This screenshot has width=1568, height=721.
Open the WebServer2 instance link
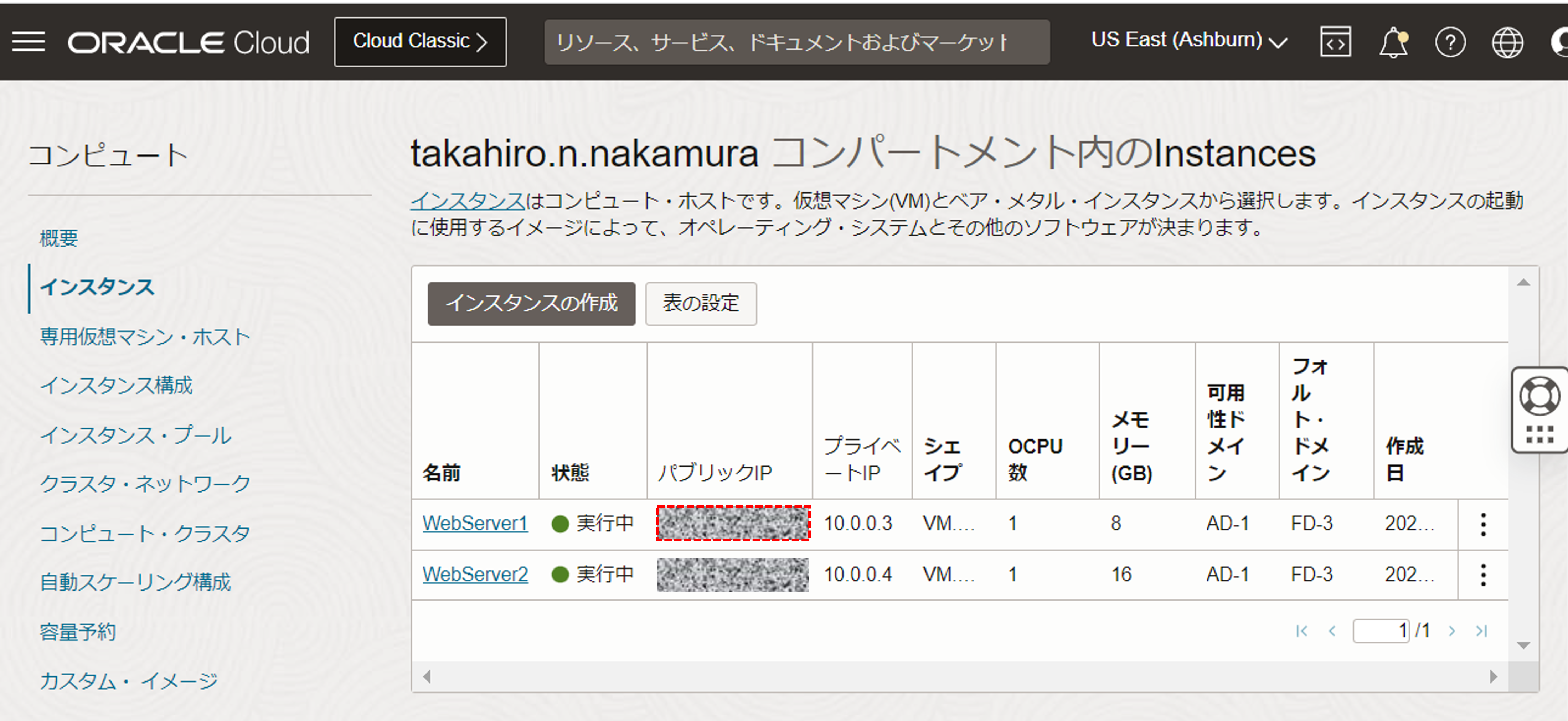(x=475, y=574)
